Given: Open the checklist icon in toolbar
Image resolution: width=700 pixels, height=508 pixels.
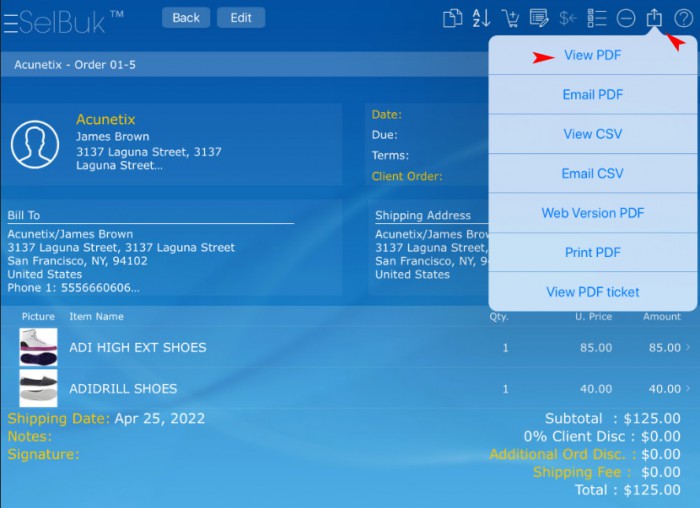Looking at the screenshot, I should [x=597, y=18].
